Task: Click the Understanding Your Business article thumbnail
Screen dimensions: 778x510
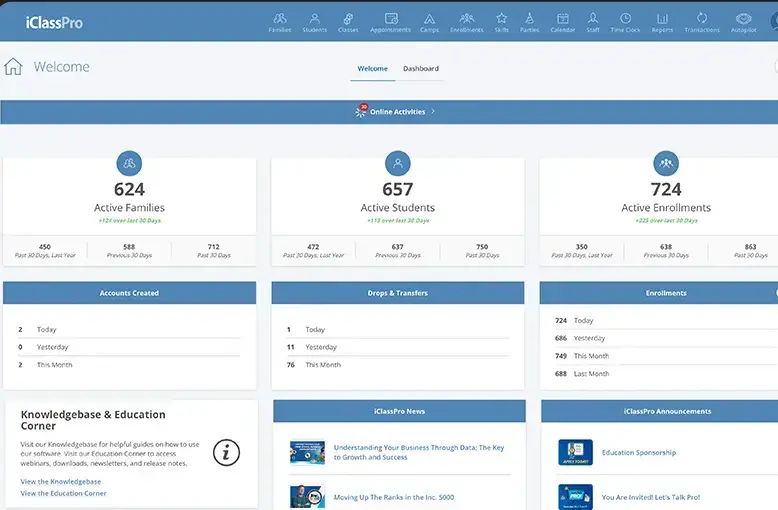Action: [307, 452]
